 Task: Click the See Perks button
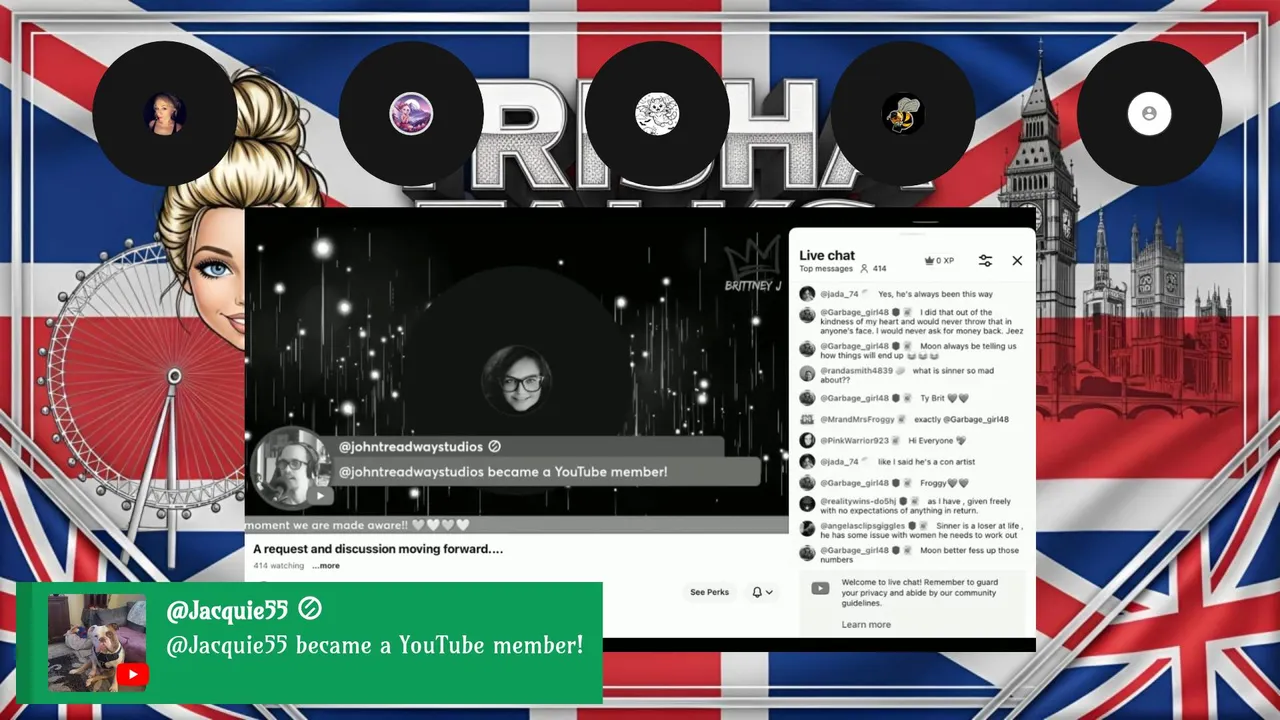pos(709,592)
